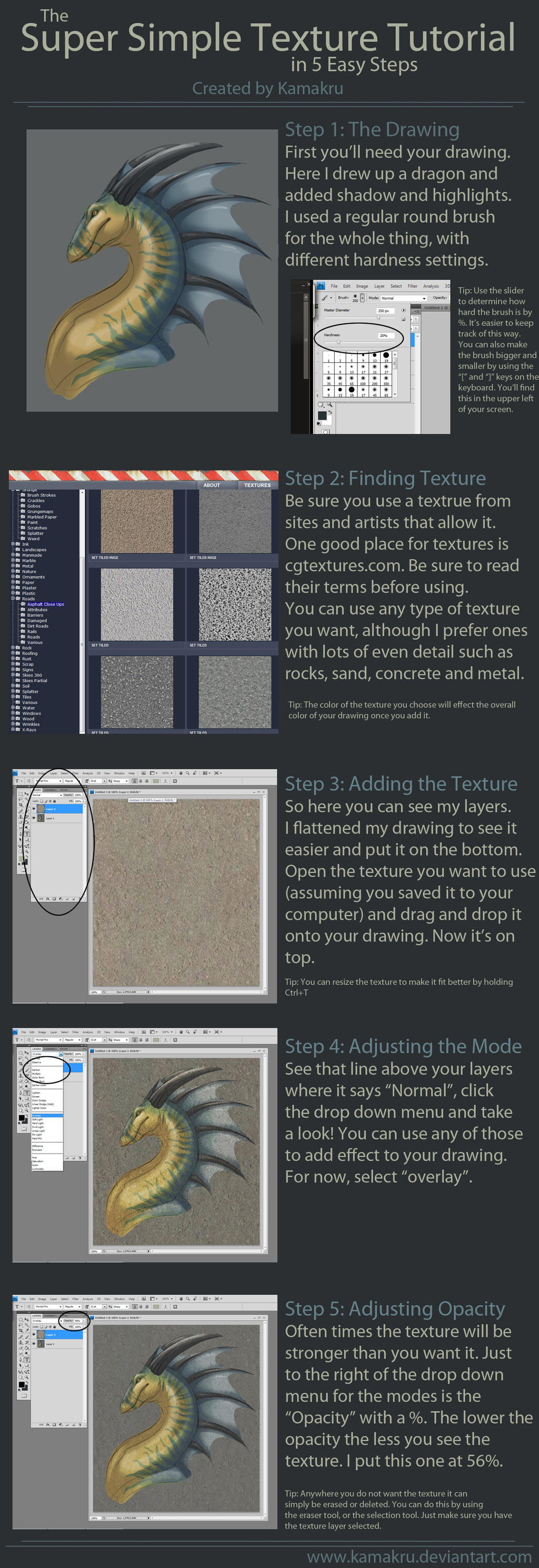
Task: Click the Master Diameter slider handle
Action: tap(378, 317)
